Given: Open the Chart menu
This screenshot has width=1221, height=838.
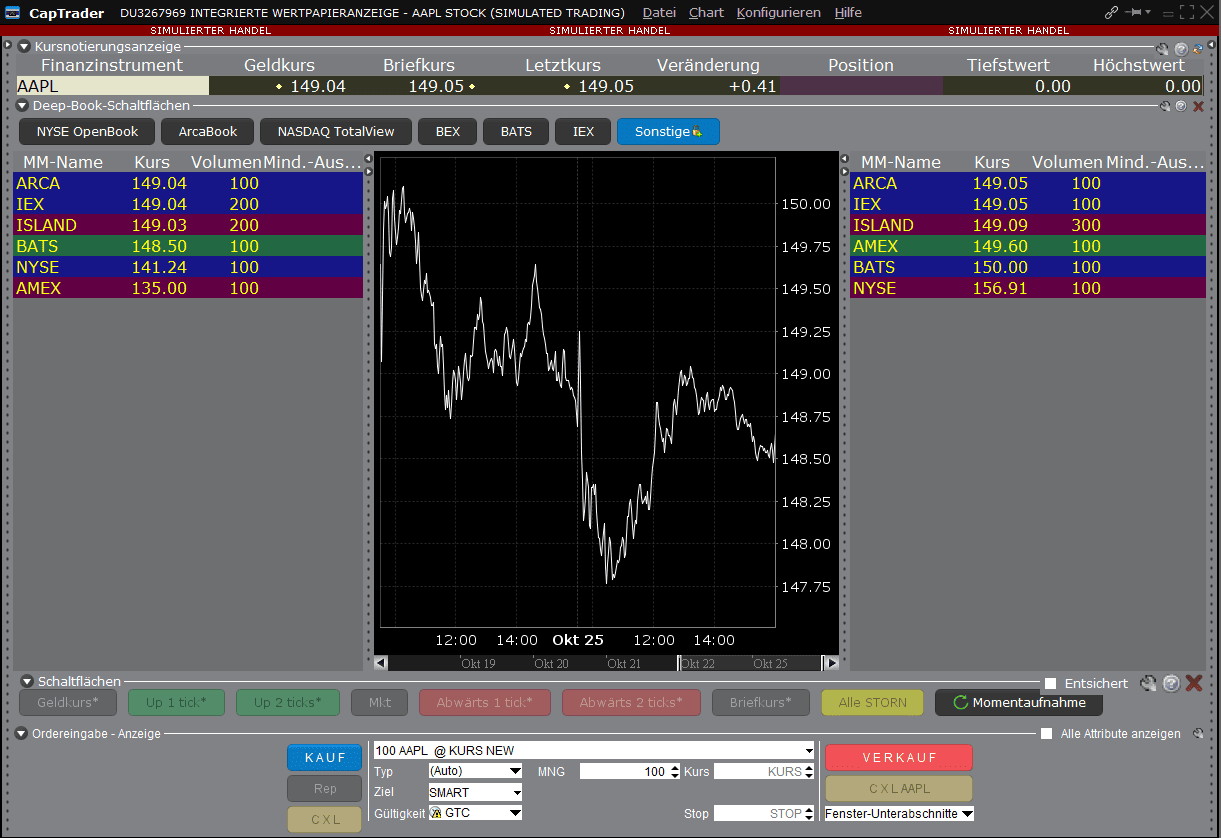Looking at the screenshot, I should [x=706, y=13].
